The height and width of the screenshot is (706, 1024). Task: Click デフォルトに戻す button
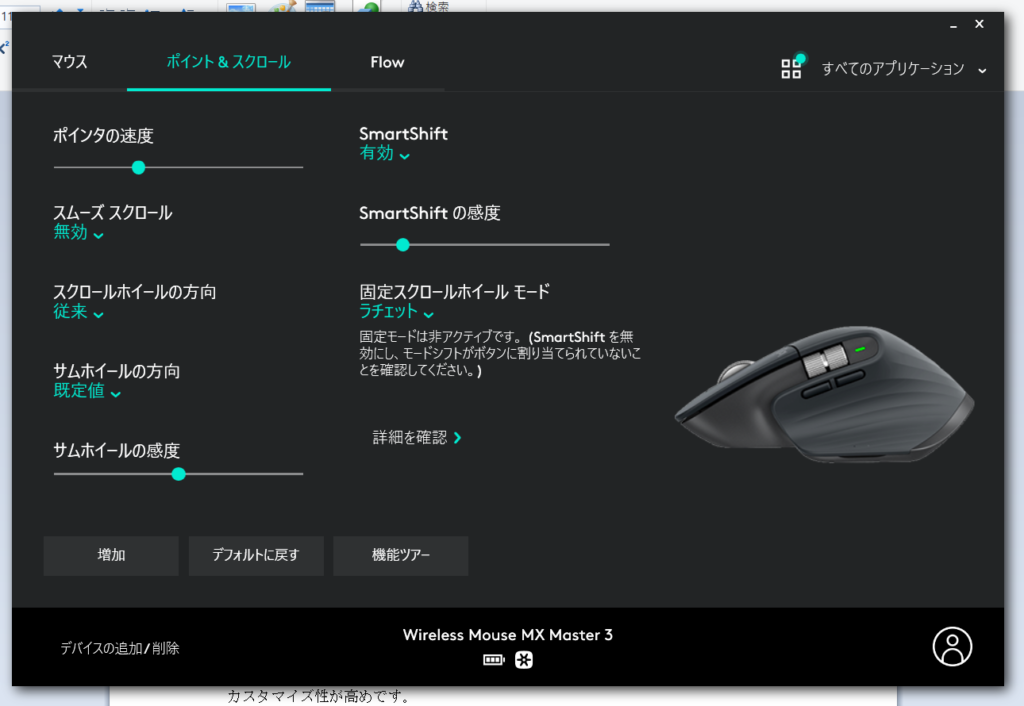pyautogui.click(x=256, y=555)
